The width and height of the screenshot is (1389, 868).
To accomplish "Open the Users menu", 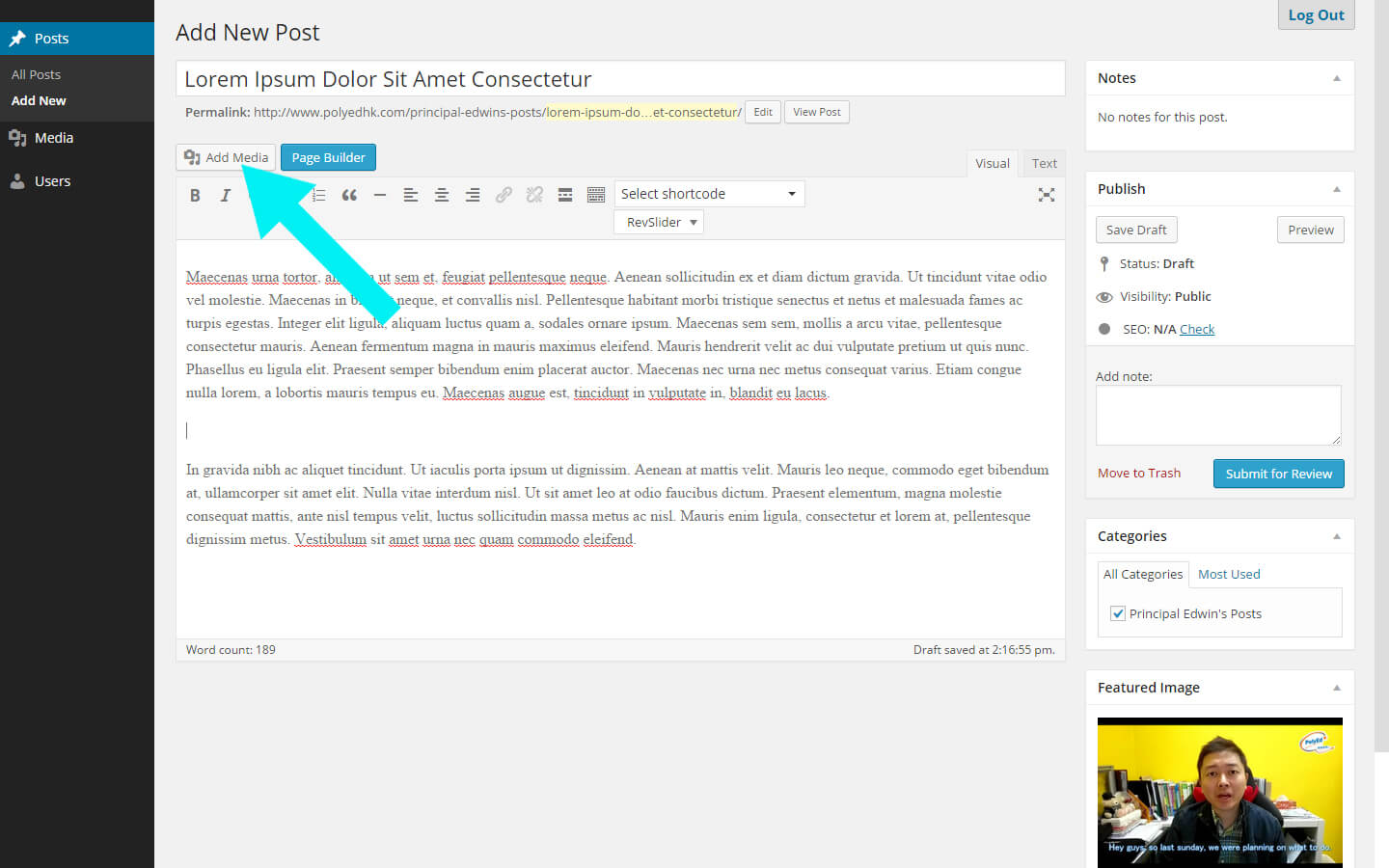I will [x=77, y=181].
